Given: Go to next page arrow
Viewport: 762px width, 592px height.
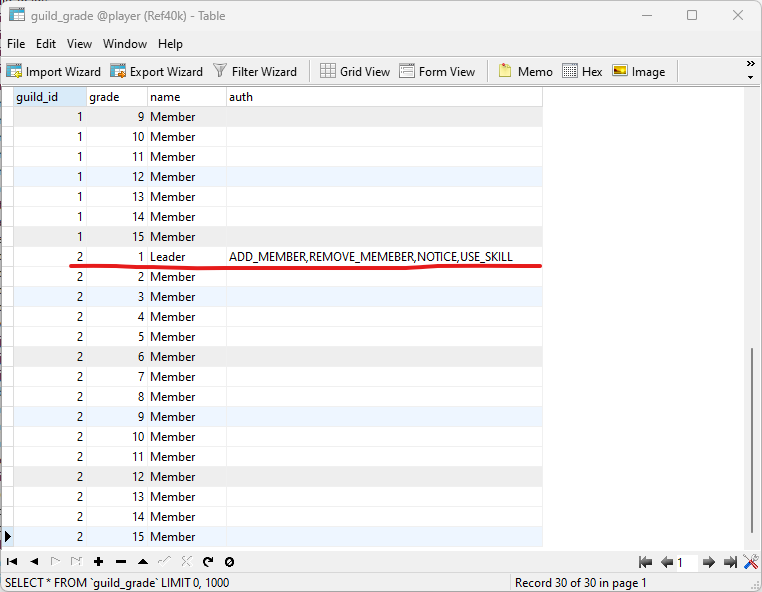Looking at the screenshot, I should 709,562.
